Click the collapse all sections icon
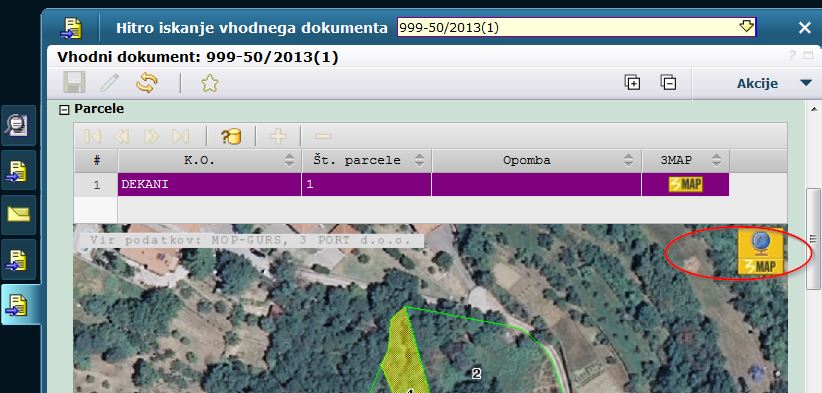Viewport: 822px width, 393px height. pos(668,83)
